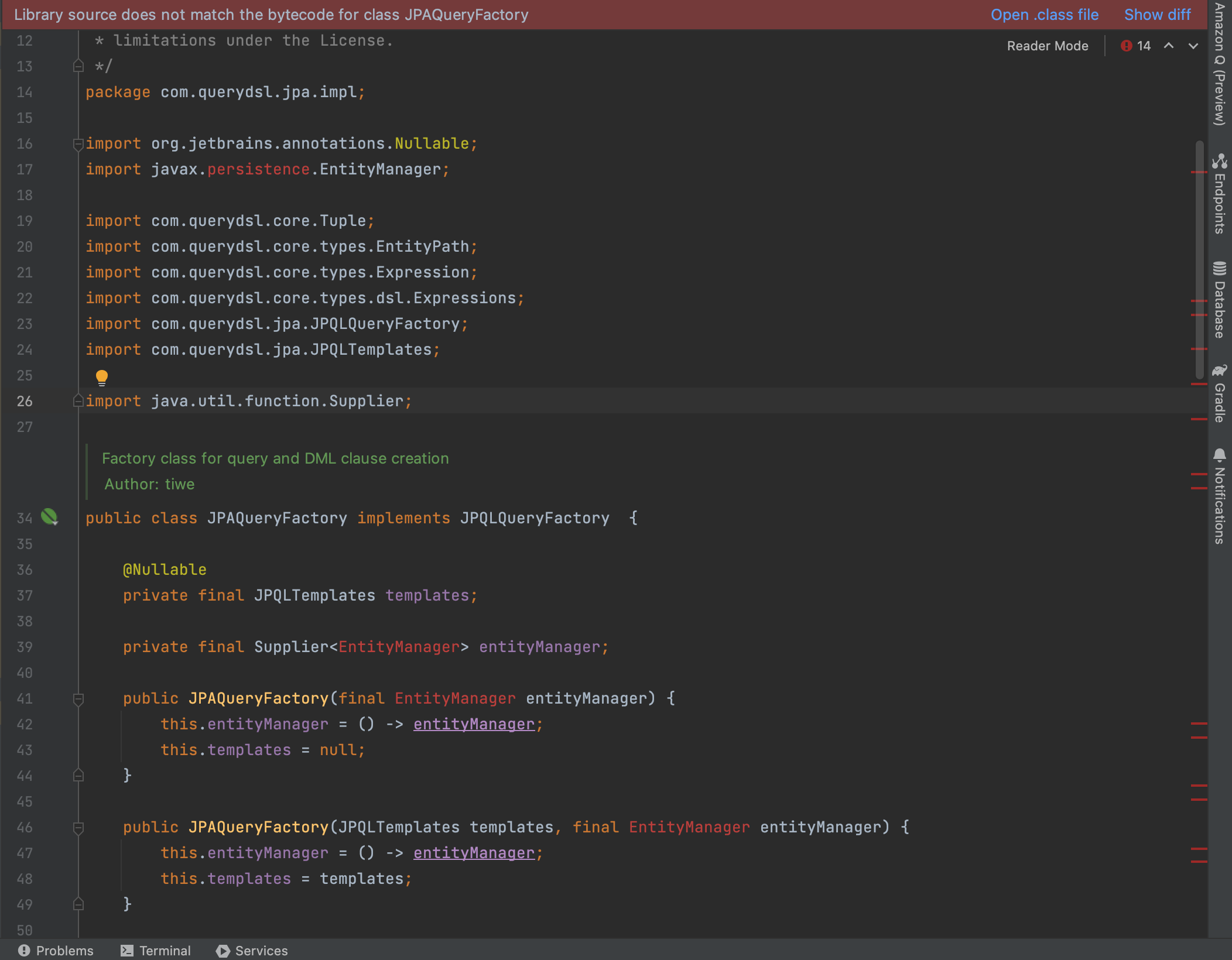Click the red 'persistence' package name
The width and height of the screenshot is (1232, 960).
pos(258,169)
